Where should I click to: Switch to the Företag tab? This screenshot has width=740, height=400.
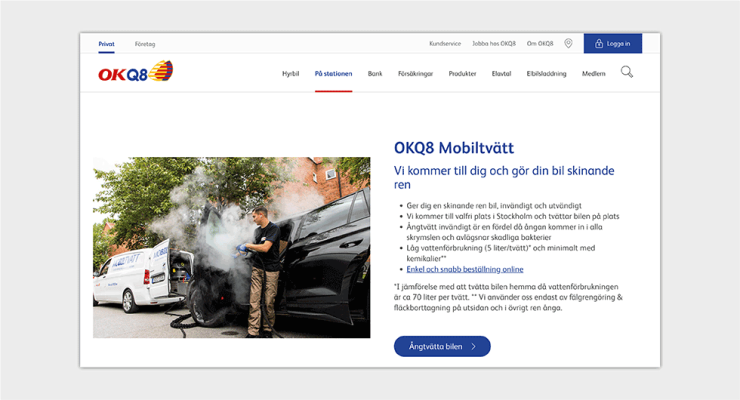coord(145,44)
